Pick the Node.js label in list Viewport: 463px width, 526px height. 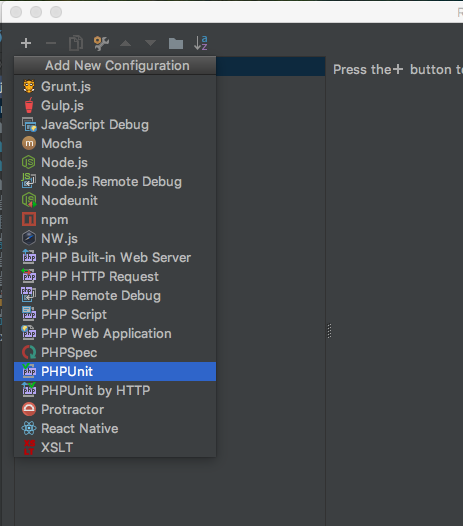pos(64,163)
